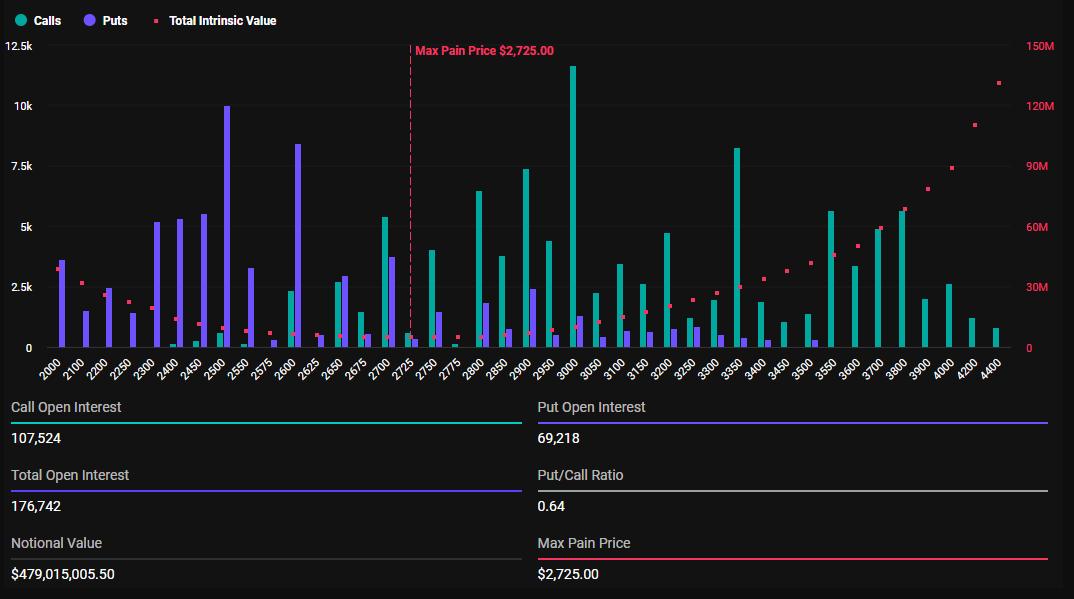
Task: Click the 4400 strike label on the x-axis
Action: (x=990, y=368)
